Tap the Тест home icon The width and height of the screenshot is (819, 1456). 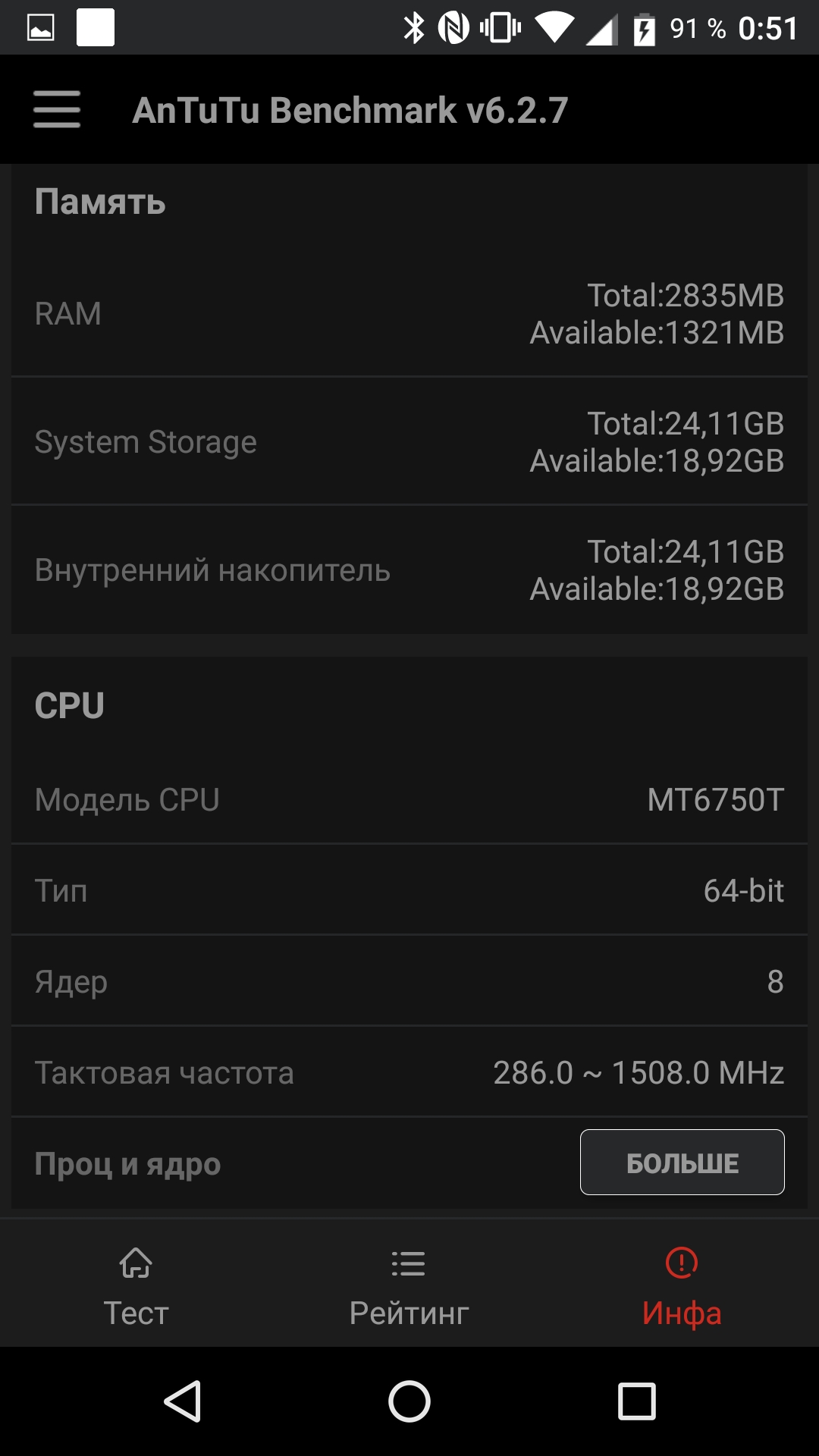click(136, 1263)
